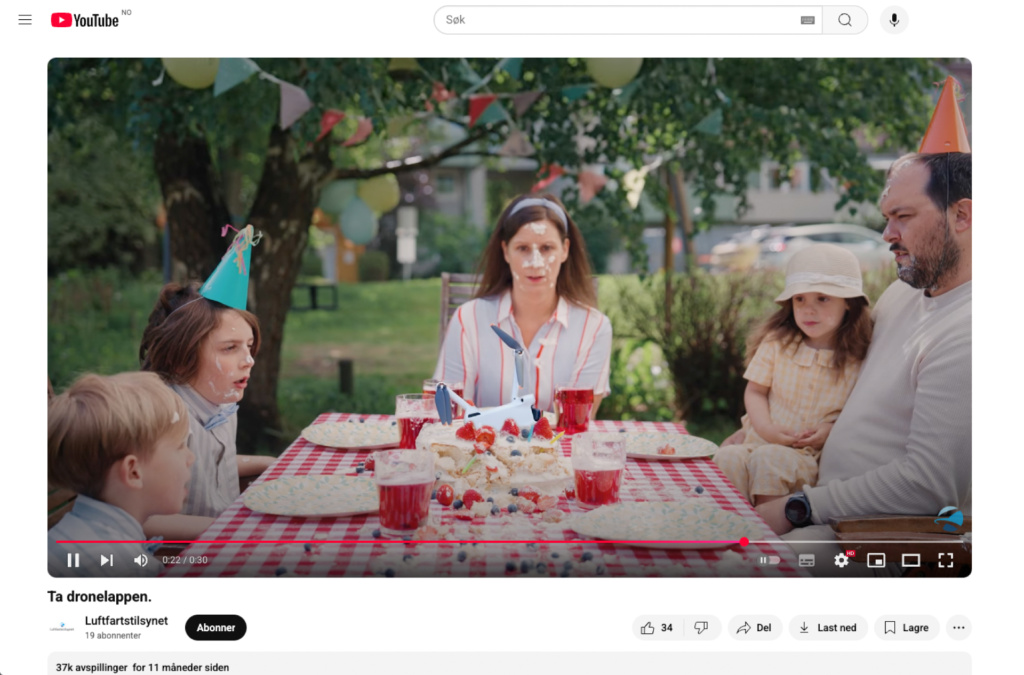Dislike the video
This screenshot has height=675, width=1024.
(701, 627)
